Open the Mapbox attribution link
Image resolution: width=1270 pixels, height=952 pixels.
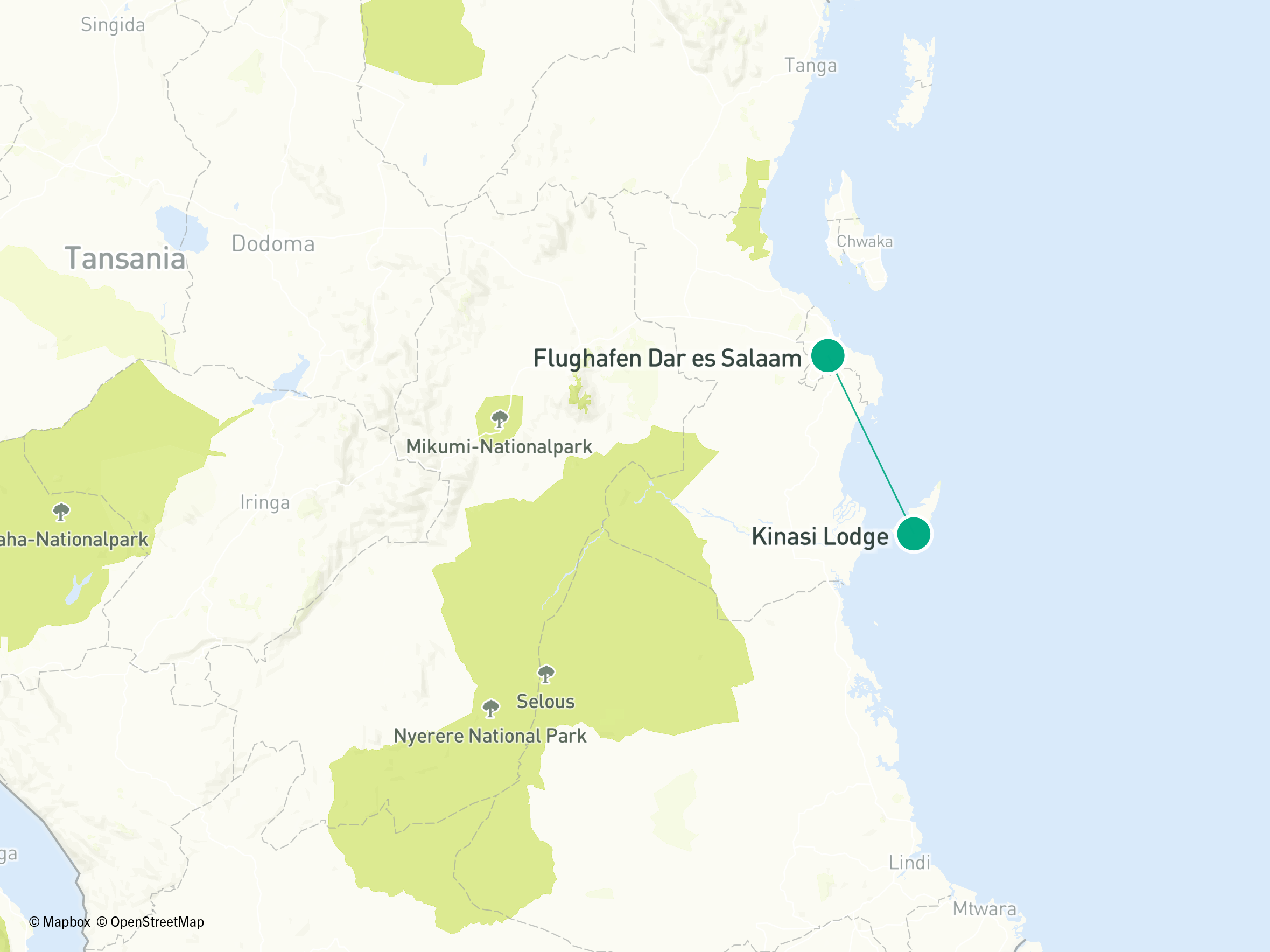pos(60,921)
